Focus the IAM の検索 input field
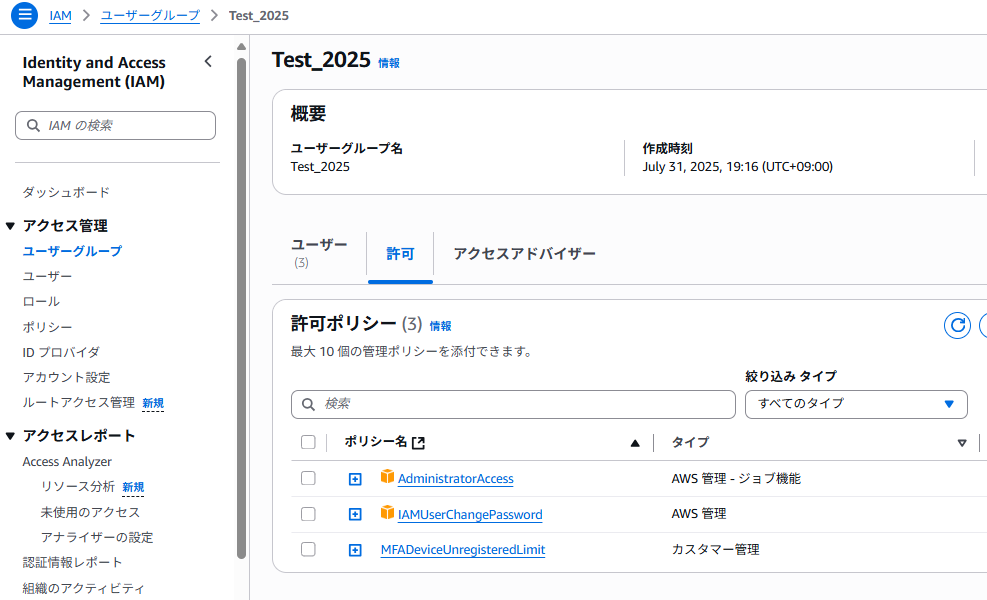Screen dimensions: 987x600 click(x=115, y=125)
